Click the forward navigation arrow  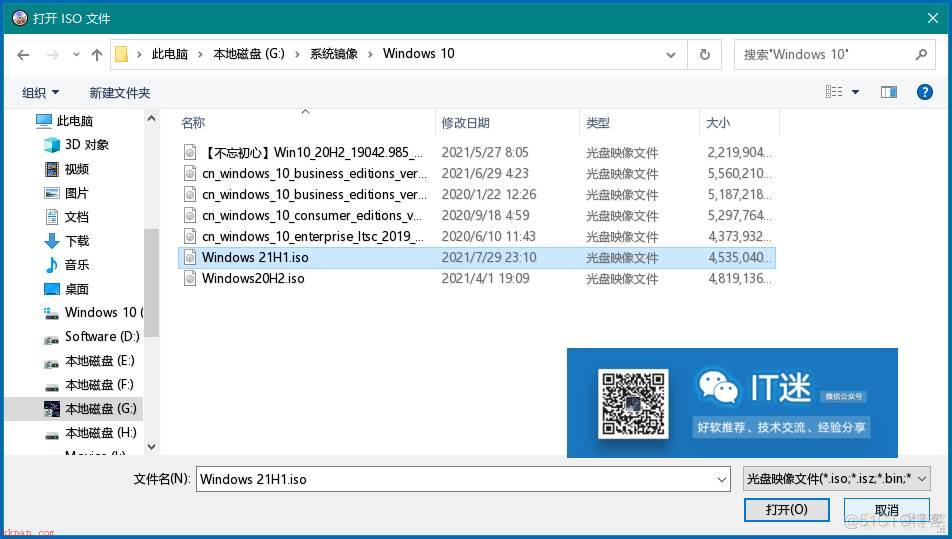[53, 55]
